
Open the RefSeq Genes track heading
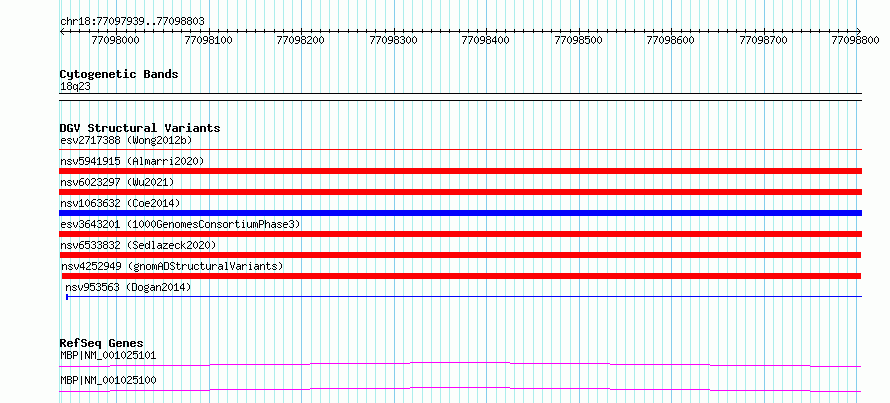click(102, 343)
